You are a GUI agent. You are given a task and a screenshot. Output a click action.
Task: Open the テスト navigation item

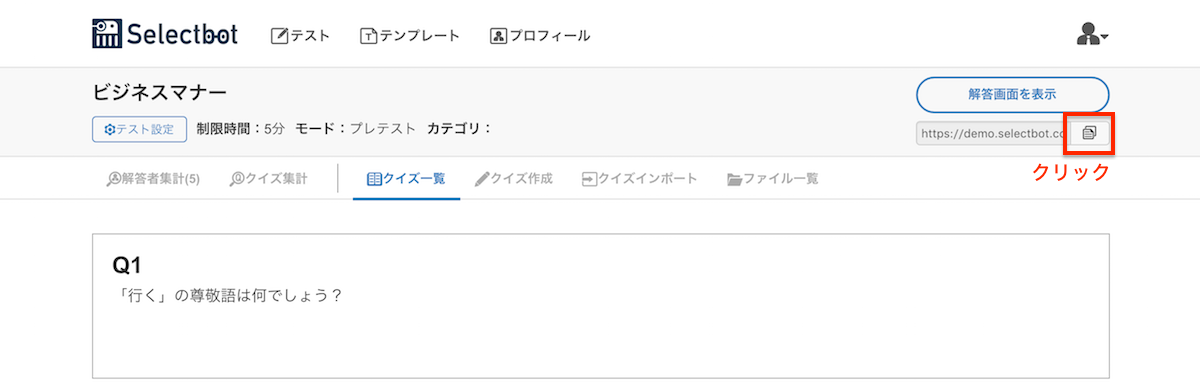click(301, 36)
